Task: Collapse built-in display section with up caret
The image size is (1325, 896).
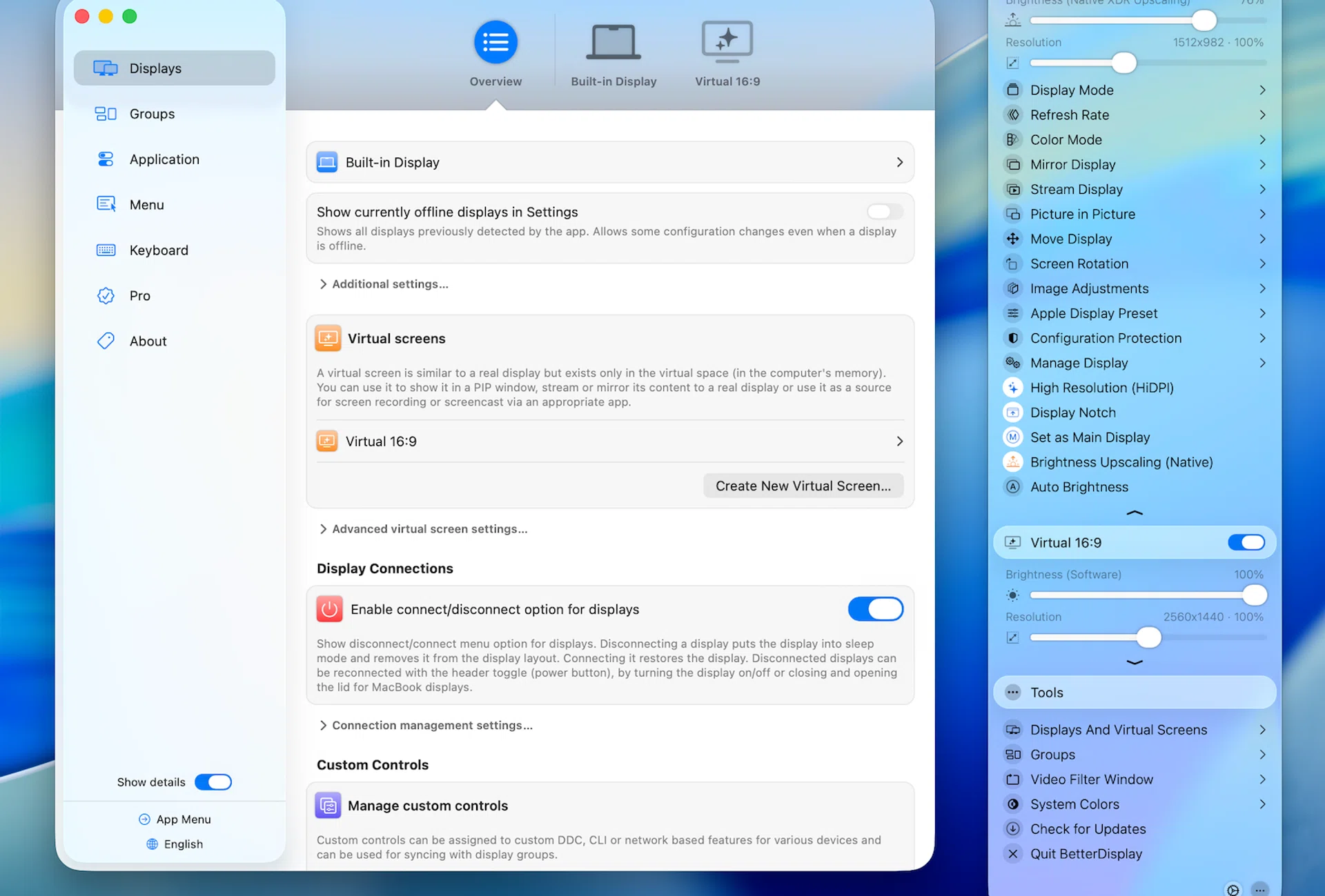Action: (x=1135, y=513)
